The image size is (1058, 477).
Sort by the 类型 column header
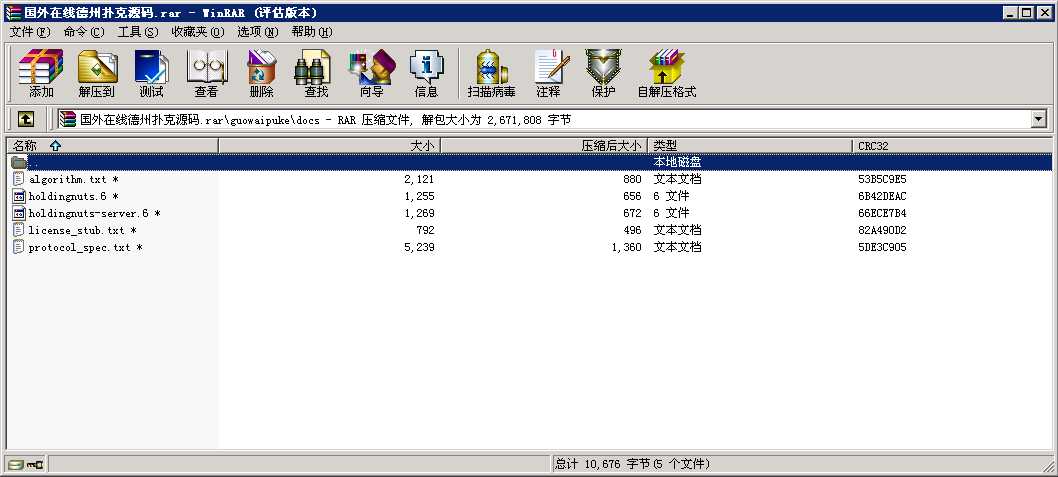click(750, 145)
